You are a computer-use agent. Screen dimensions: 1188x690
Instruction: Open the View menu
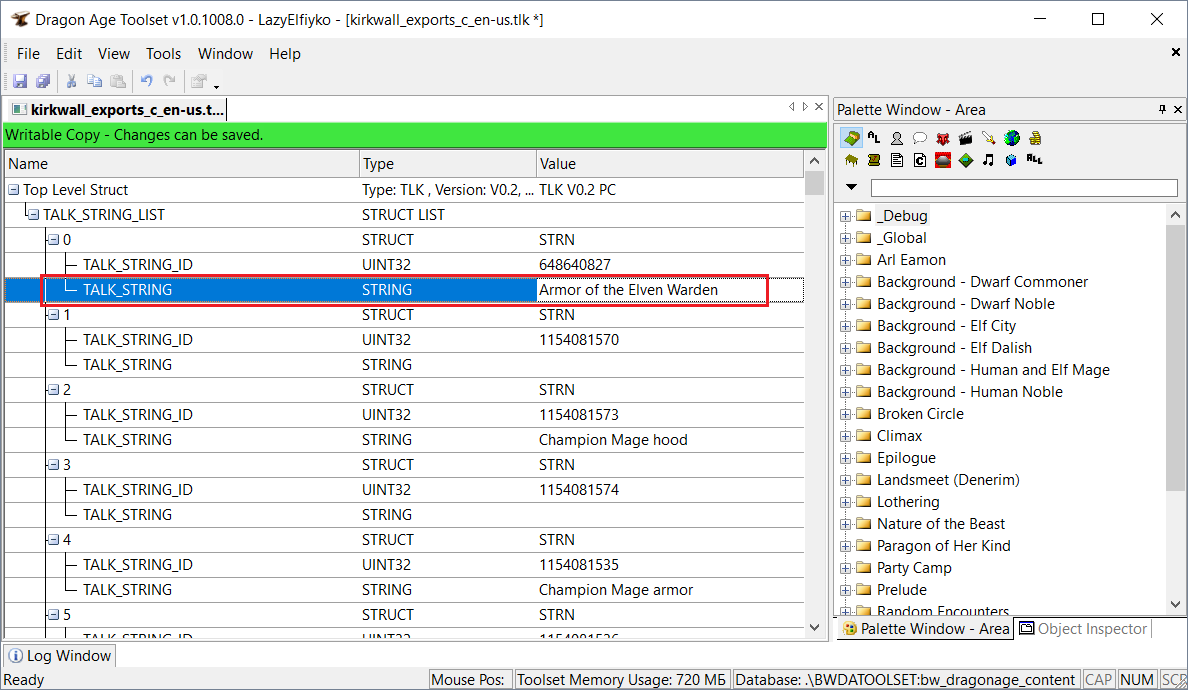tap(114, 54)
